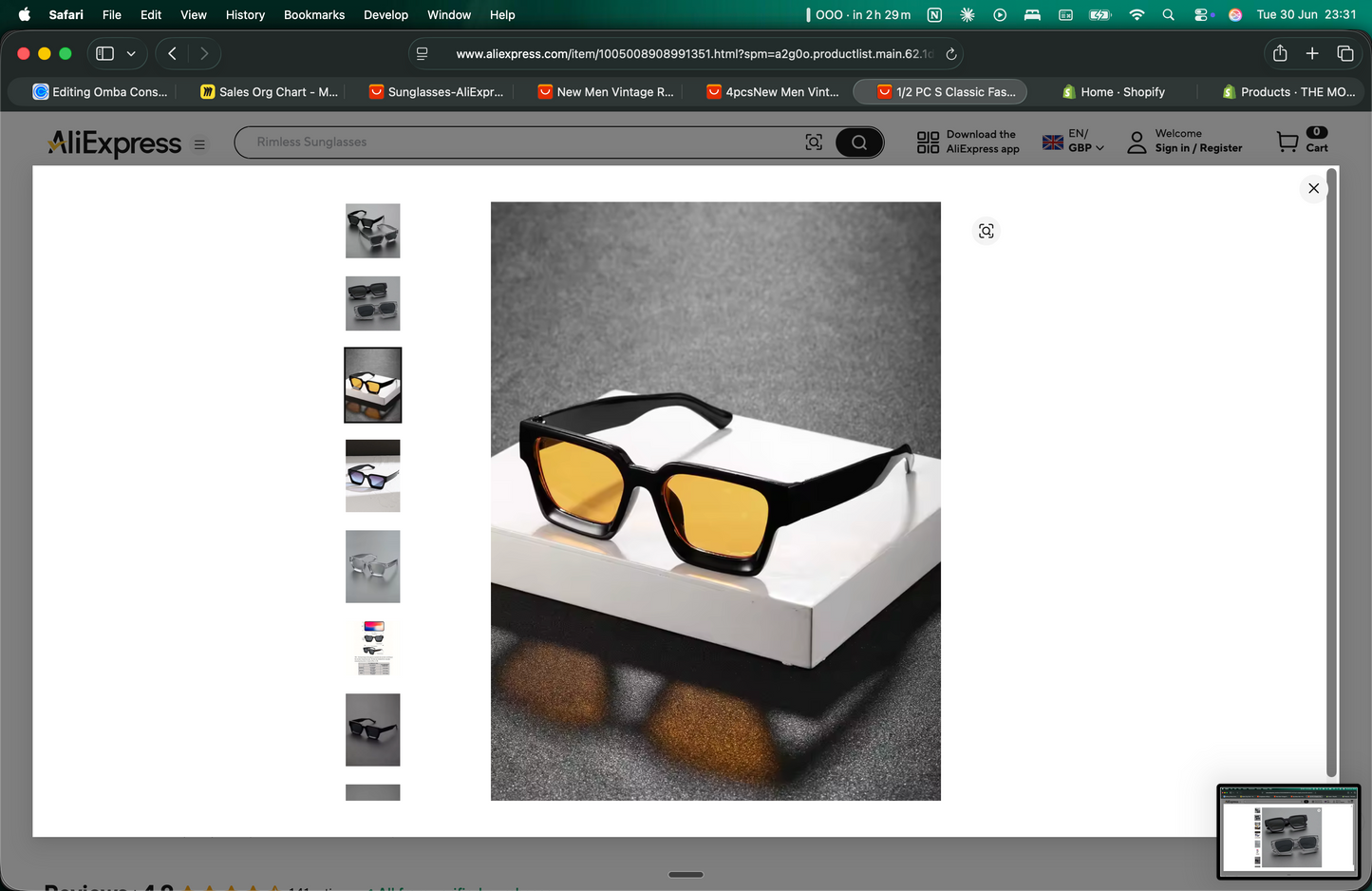Click the date and time Tue 30 Jun
The width and height of the screenshot is (1372, 891).
tap(1306, 14)
